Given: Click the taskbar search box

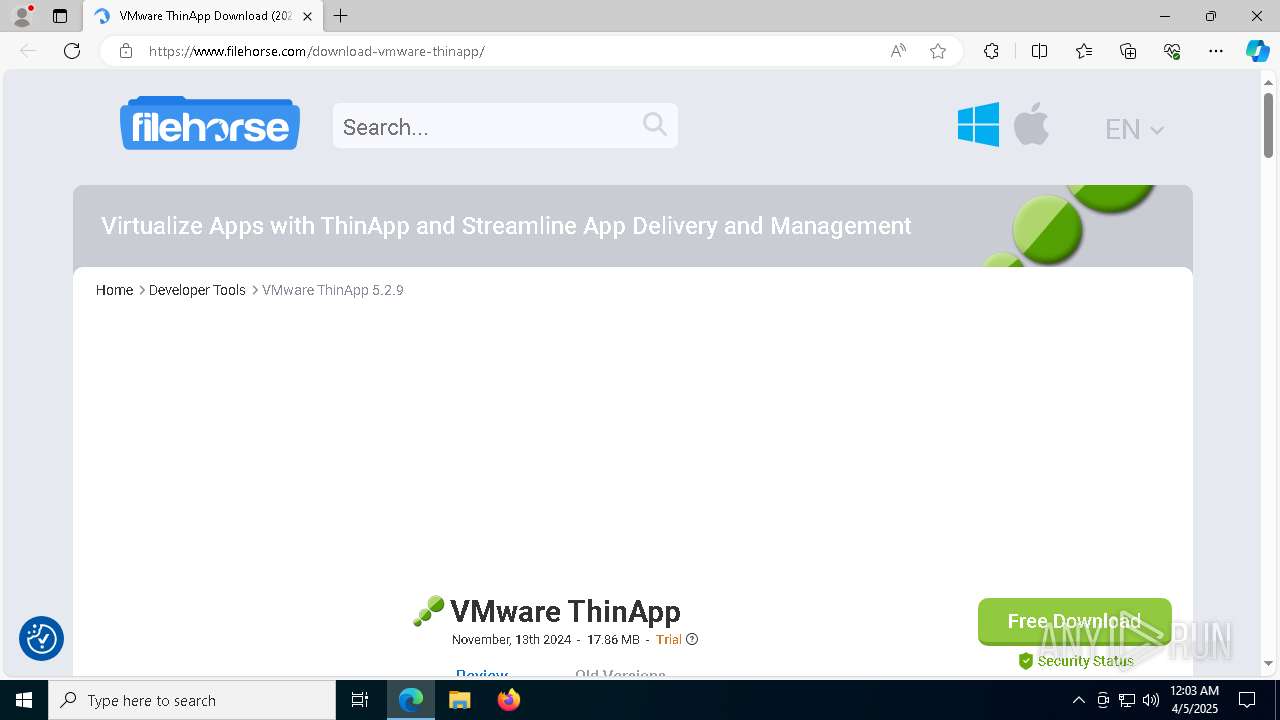Looking at the screenshot, I should pos(192,700).
